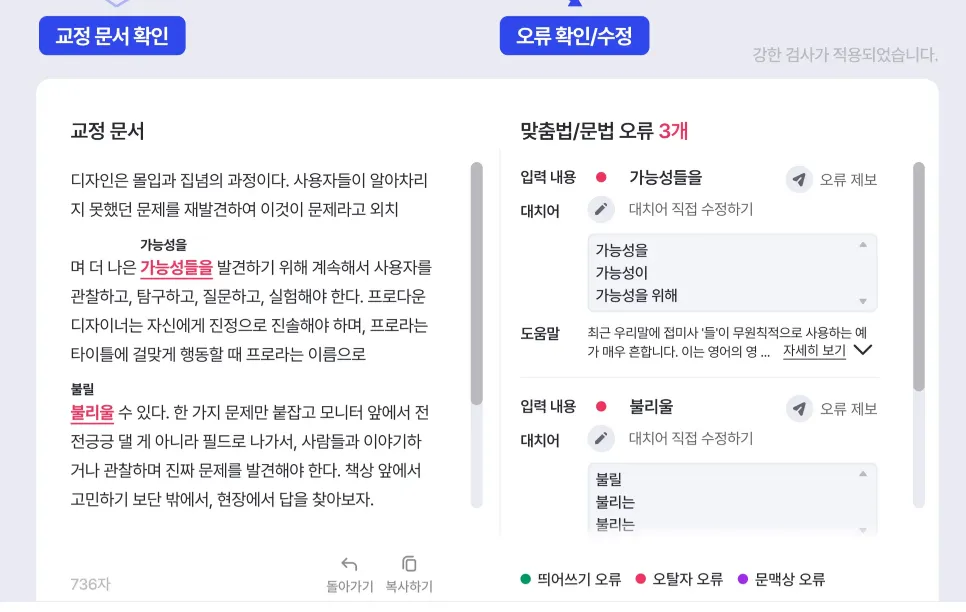Expand help text with 자세히 보기 chevron

coord(863,351)
